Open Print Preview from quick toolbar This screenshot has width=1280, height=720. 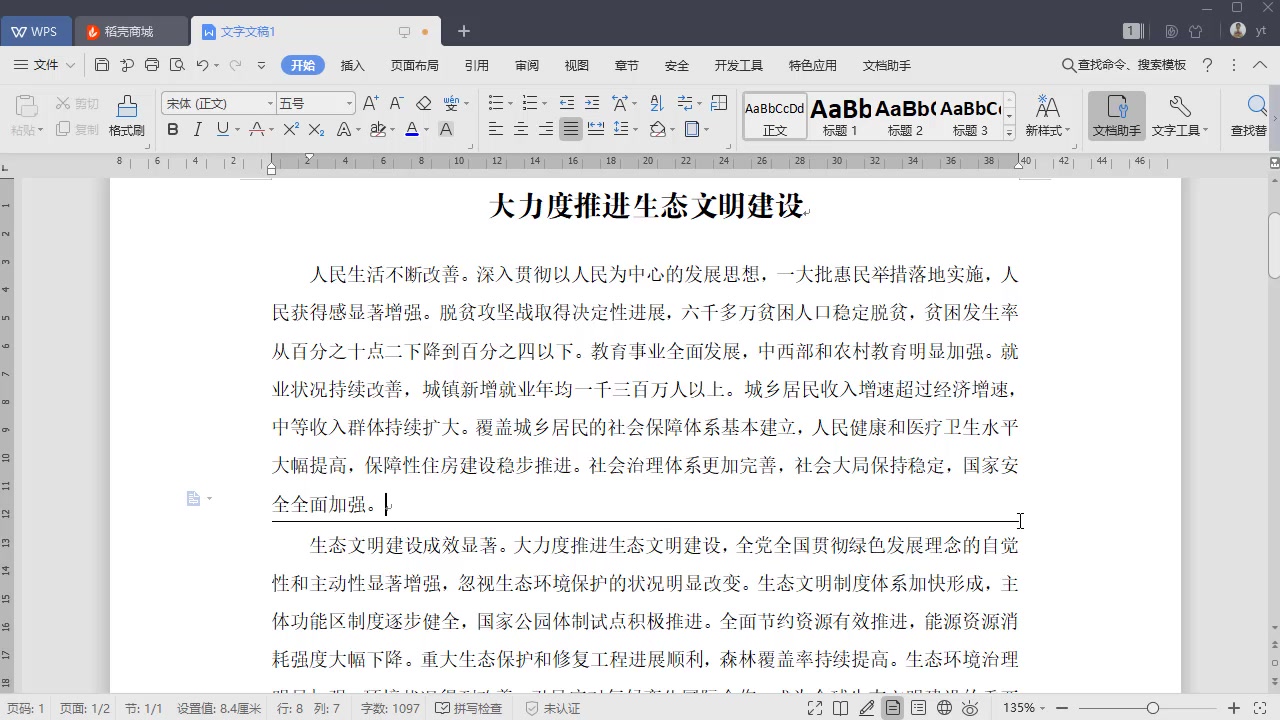tap(177, 65)
